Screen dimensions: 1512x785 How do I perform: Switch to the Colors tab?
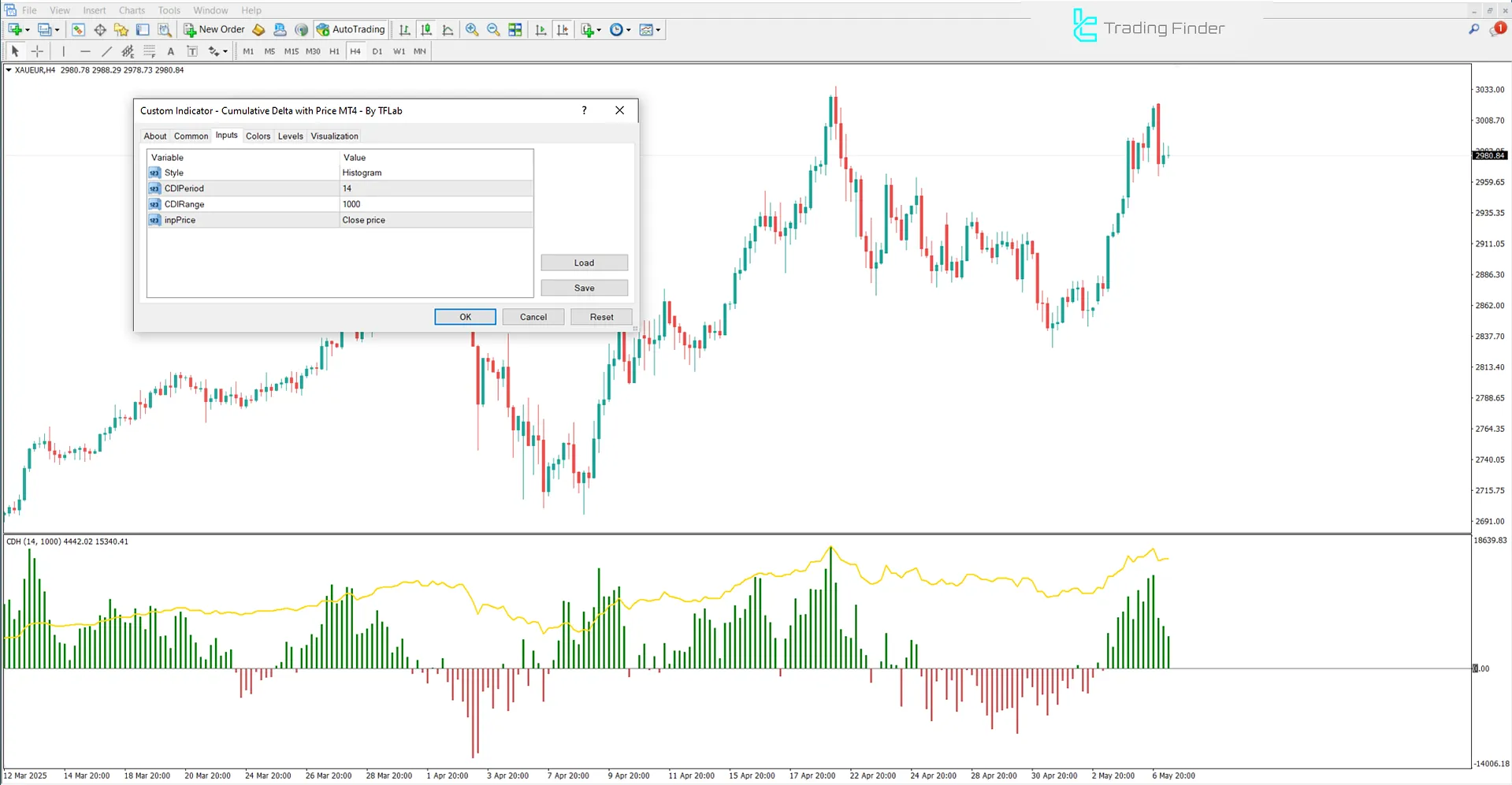click(258, 136)
